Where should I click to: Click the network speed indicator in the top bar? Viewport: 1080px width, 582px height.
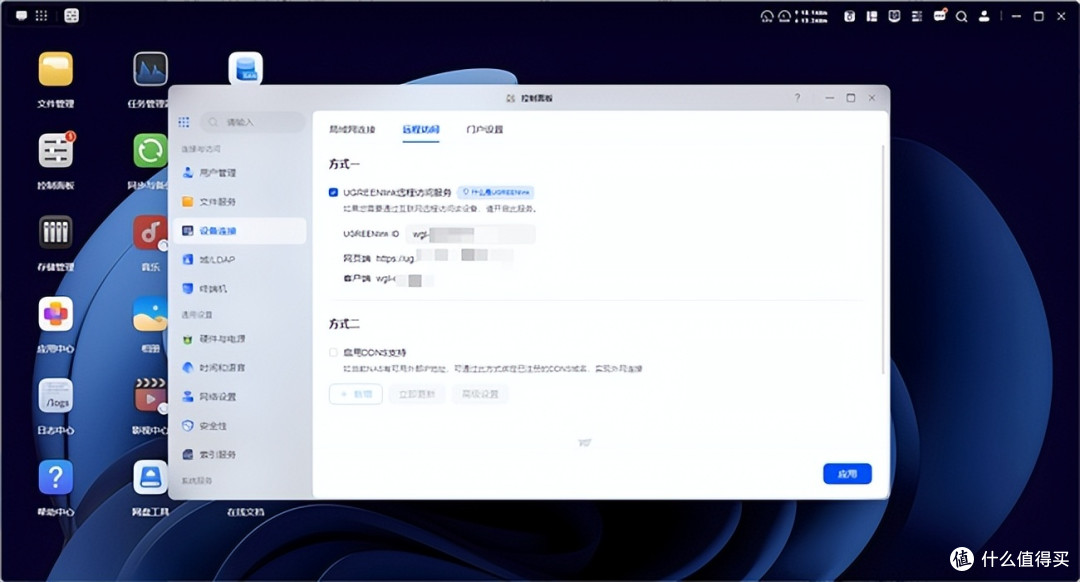click(811, 16)
